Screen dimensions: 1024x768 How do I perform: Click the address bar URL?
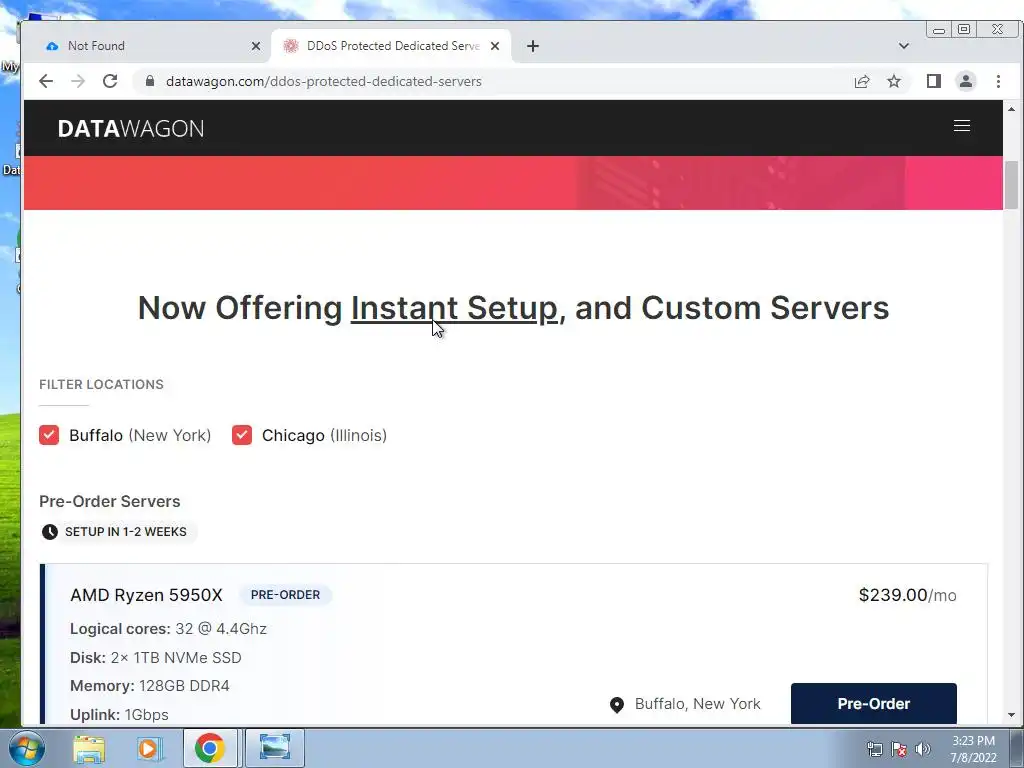pos(324,81)
